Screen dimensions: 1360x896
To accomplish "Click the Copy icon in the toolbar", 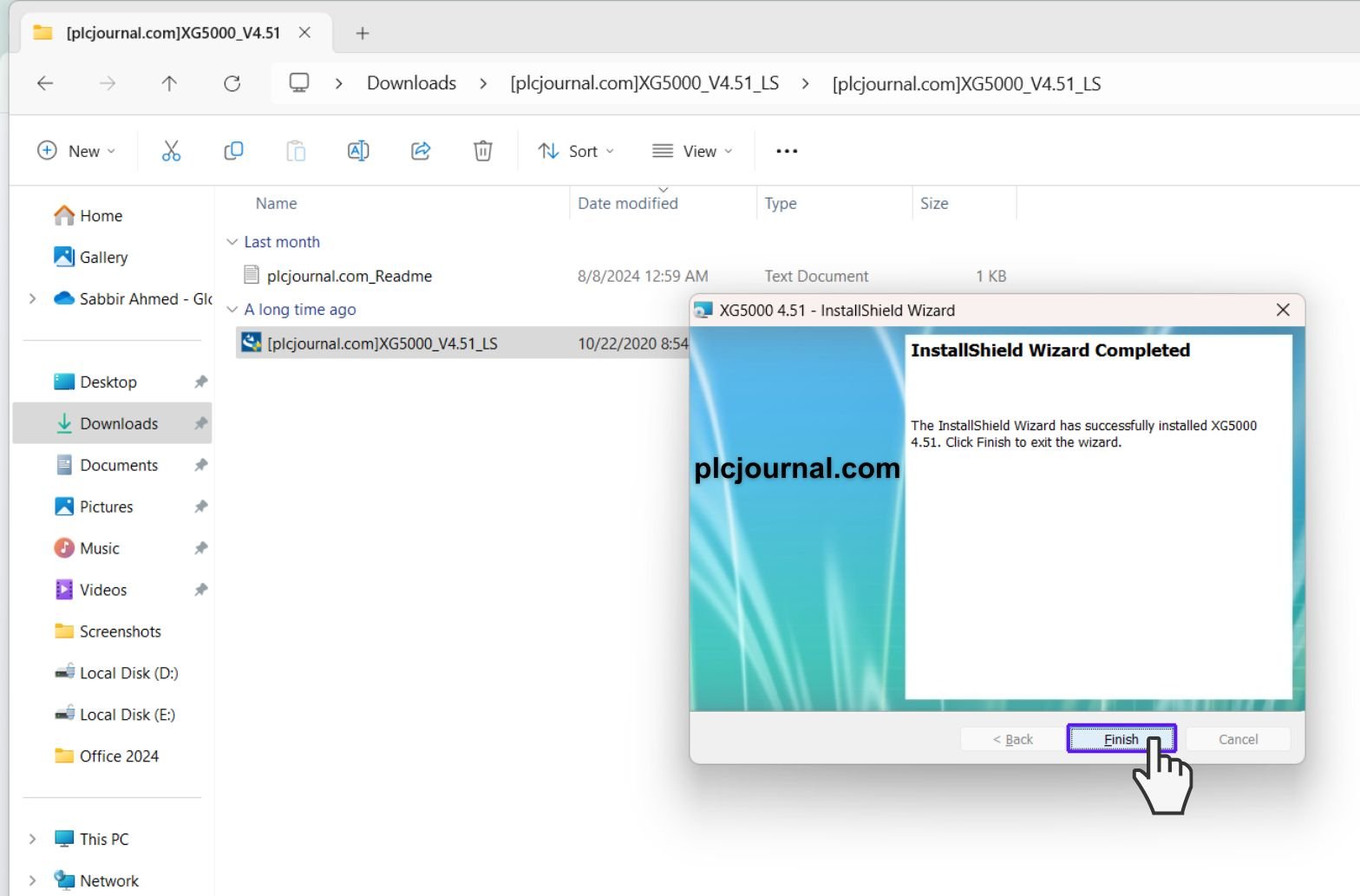I will click(x=233, y=151).
